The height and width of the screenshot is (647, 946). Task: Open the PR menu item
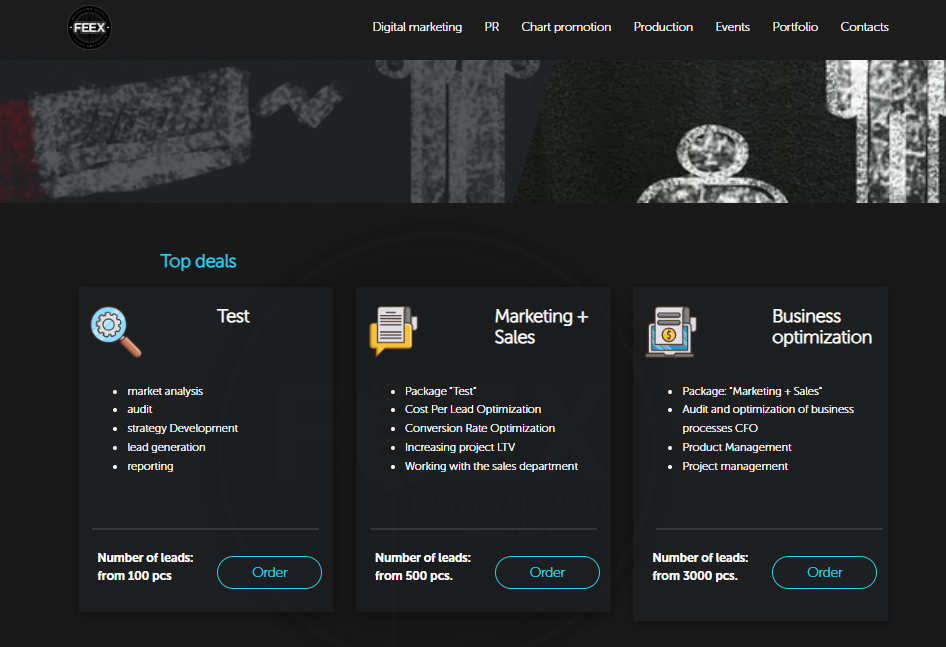coord(492,27)
